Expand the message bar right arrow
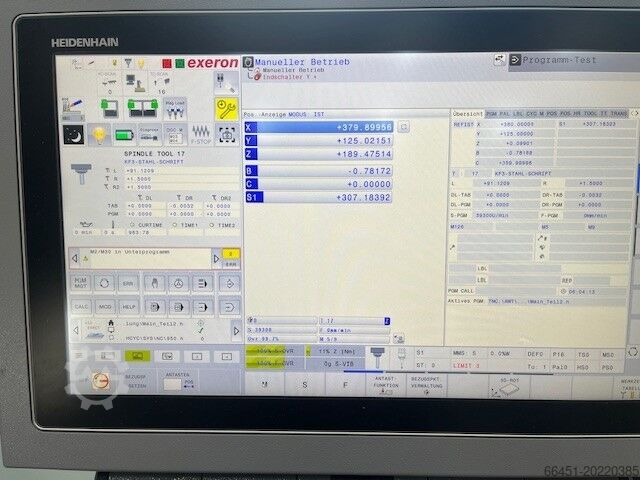This screenshot has width=640, height=480. click(216, 257)
